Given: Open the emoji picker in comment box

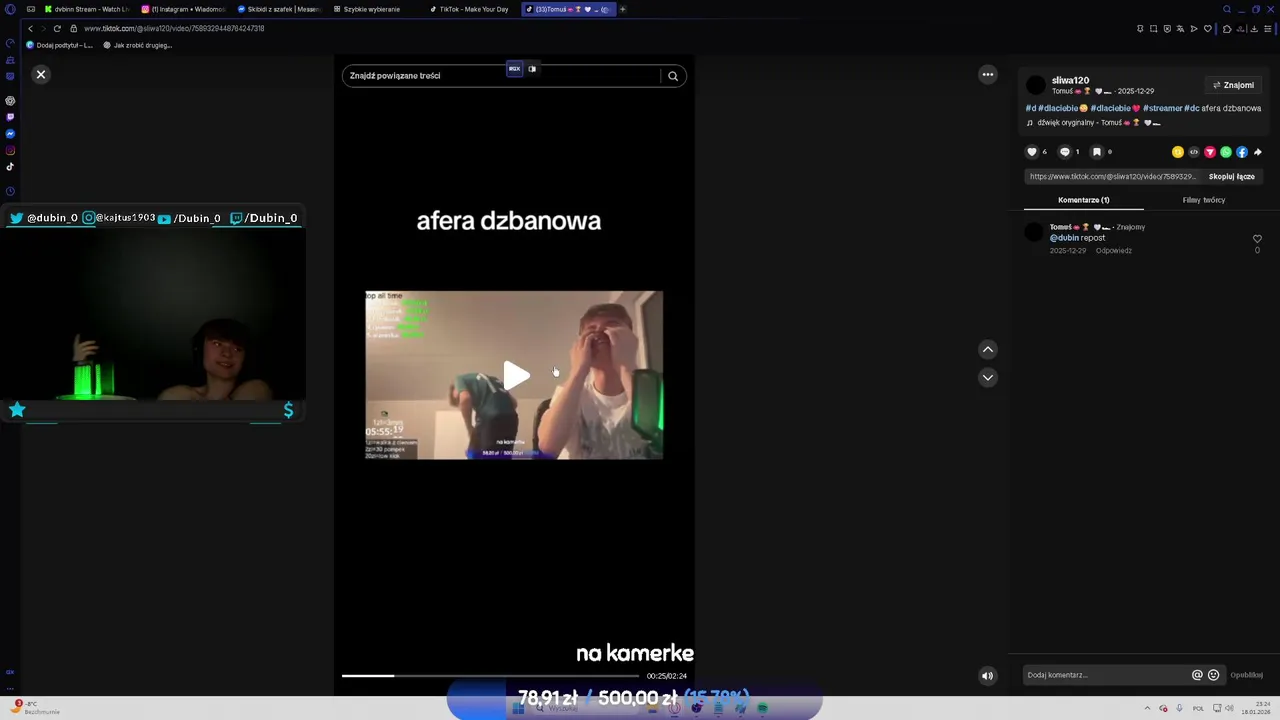Looking at the screenshot, I should click(1213, 675).
